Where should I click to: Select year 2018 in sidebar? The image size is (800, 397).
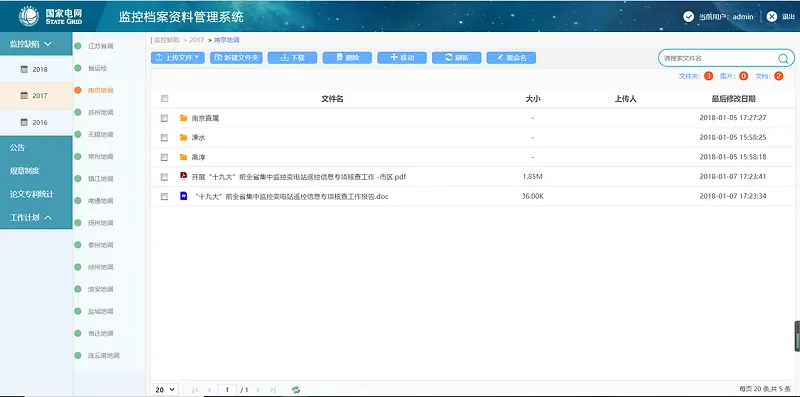click(x=36, y=69)
